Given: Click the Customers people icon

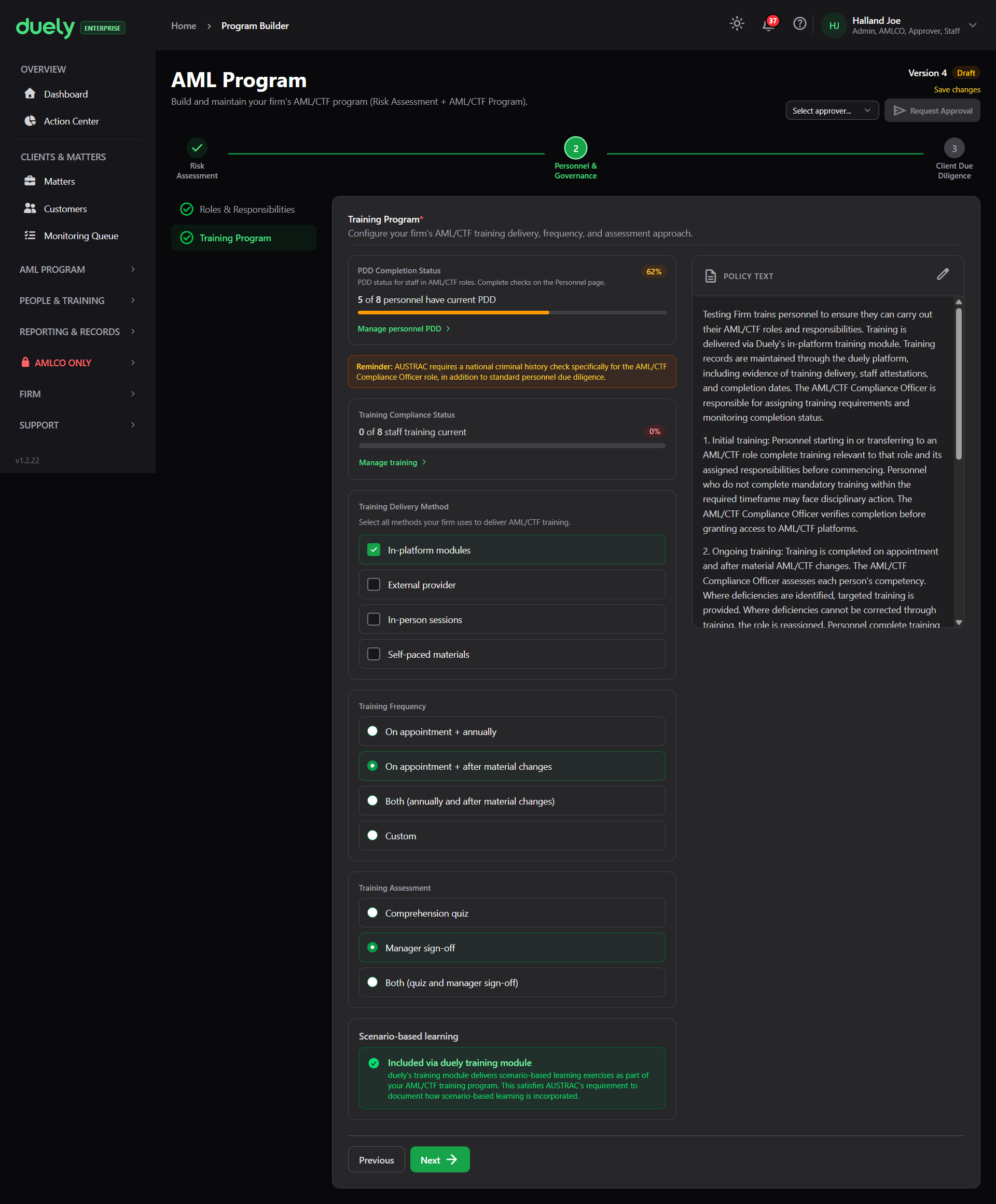Looking at the screenshot, I should [30, 208].
